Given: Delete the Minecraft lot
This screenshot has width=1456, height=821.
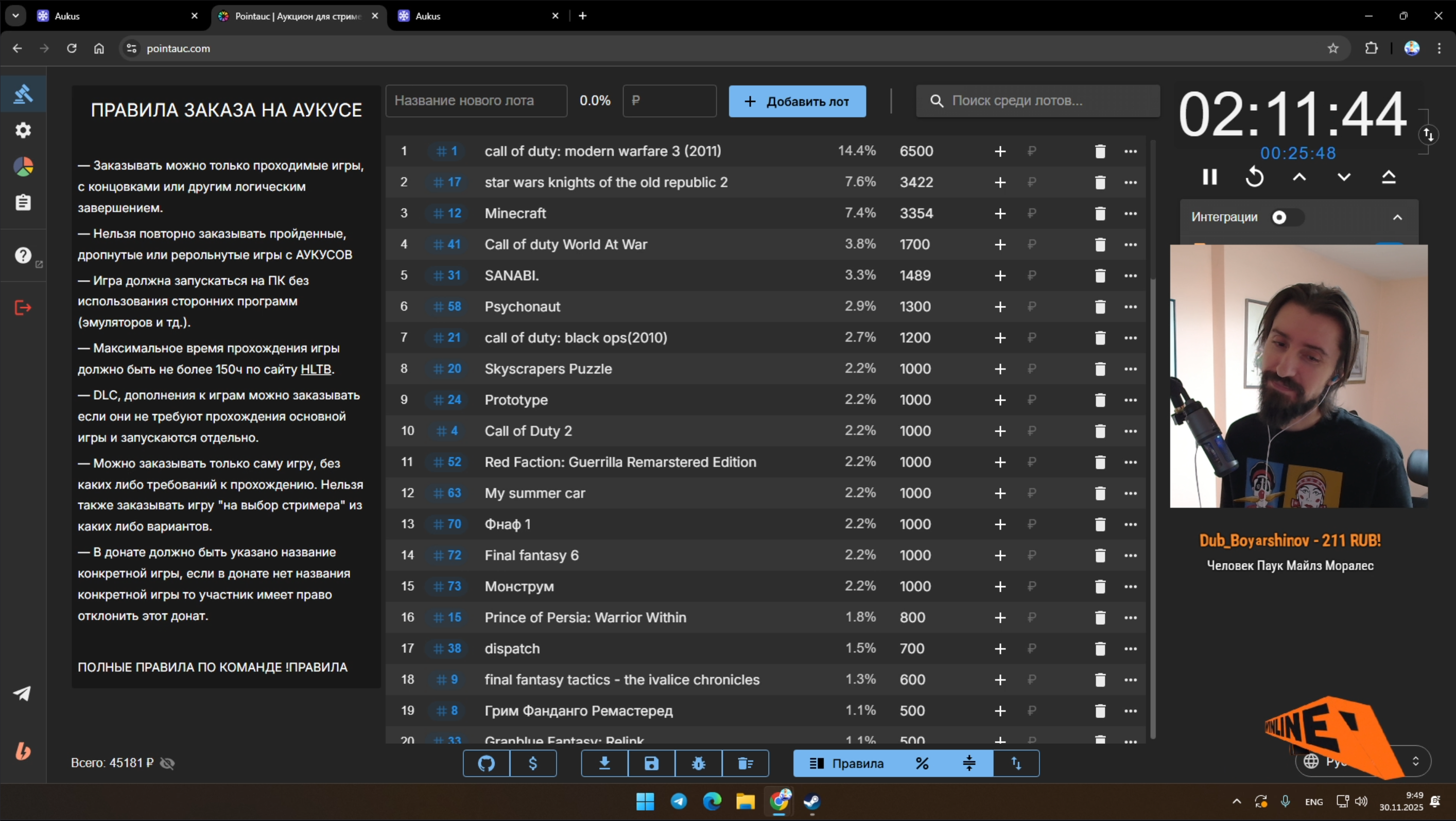Looking at the screenshot, I should click(x=1099, y=214).
